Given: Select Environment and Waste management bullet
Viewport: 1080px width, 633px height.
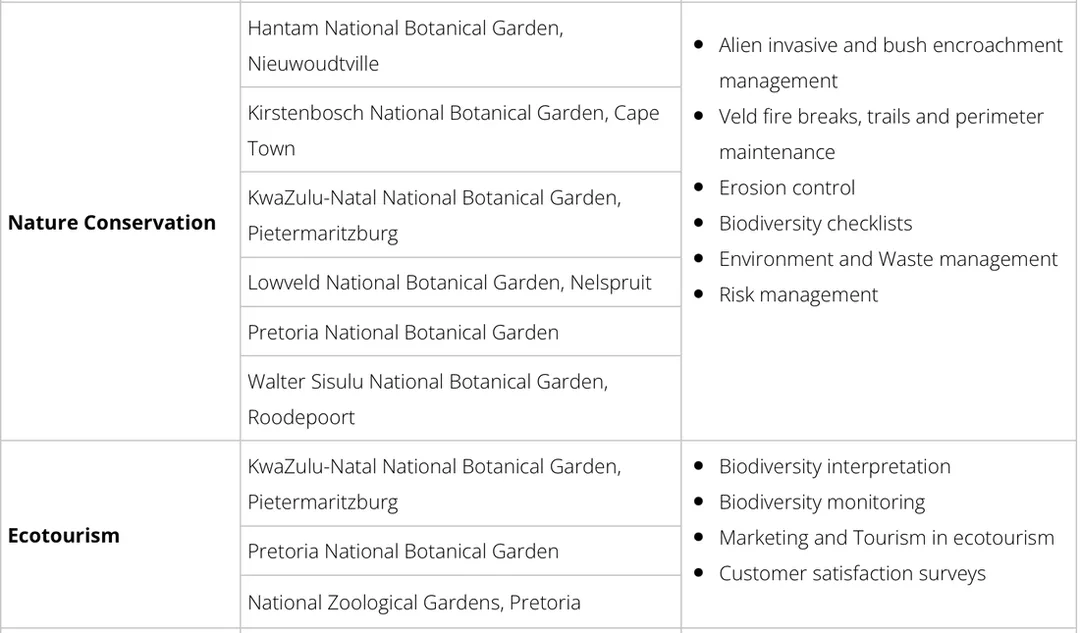Looking at the screenshot, I should [x=888, y=259].
